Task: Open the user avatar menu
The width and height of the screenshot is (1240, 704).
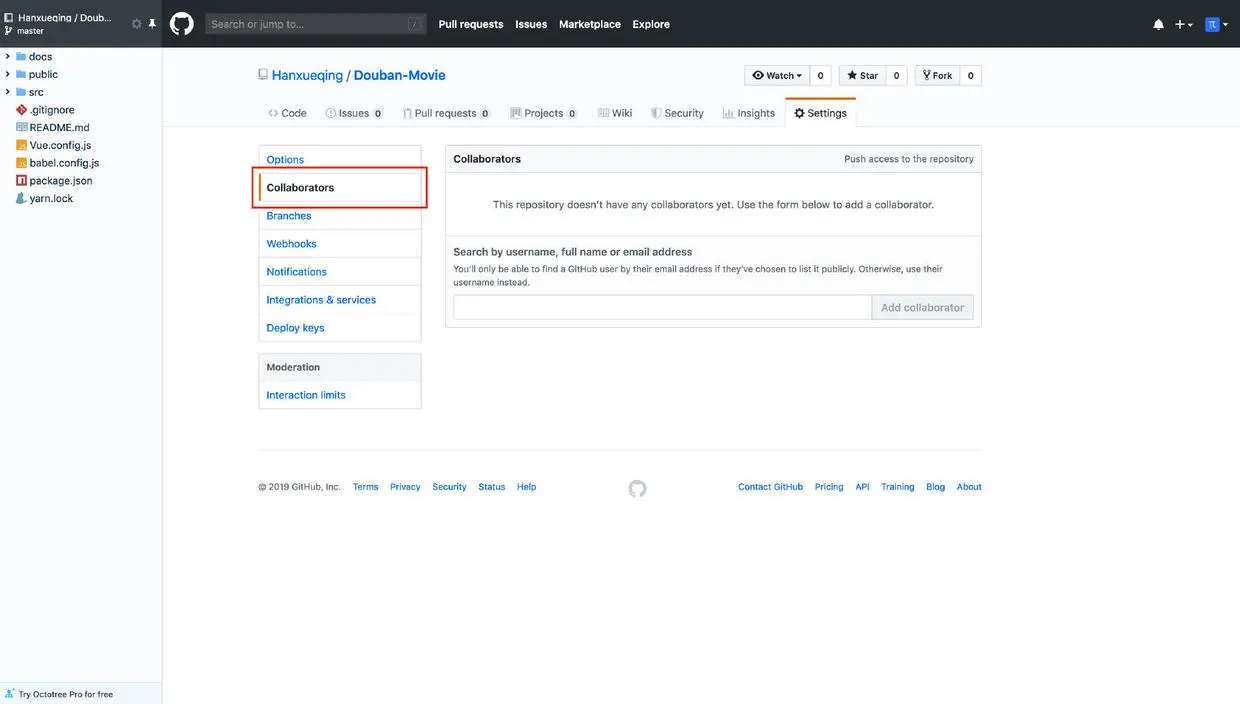Action: (x=1217, y=24)
